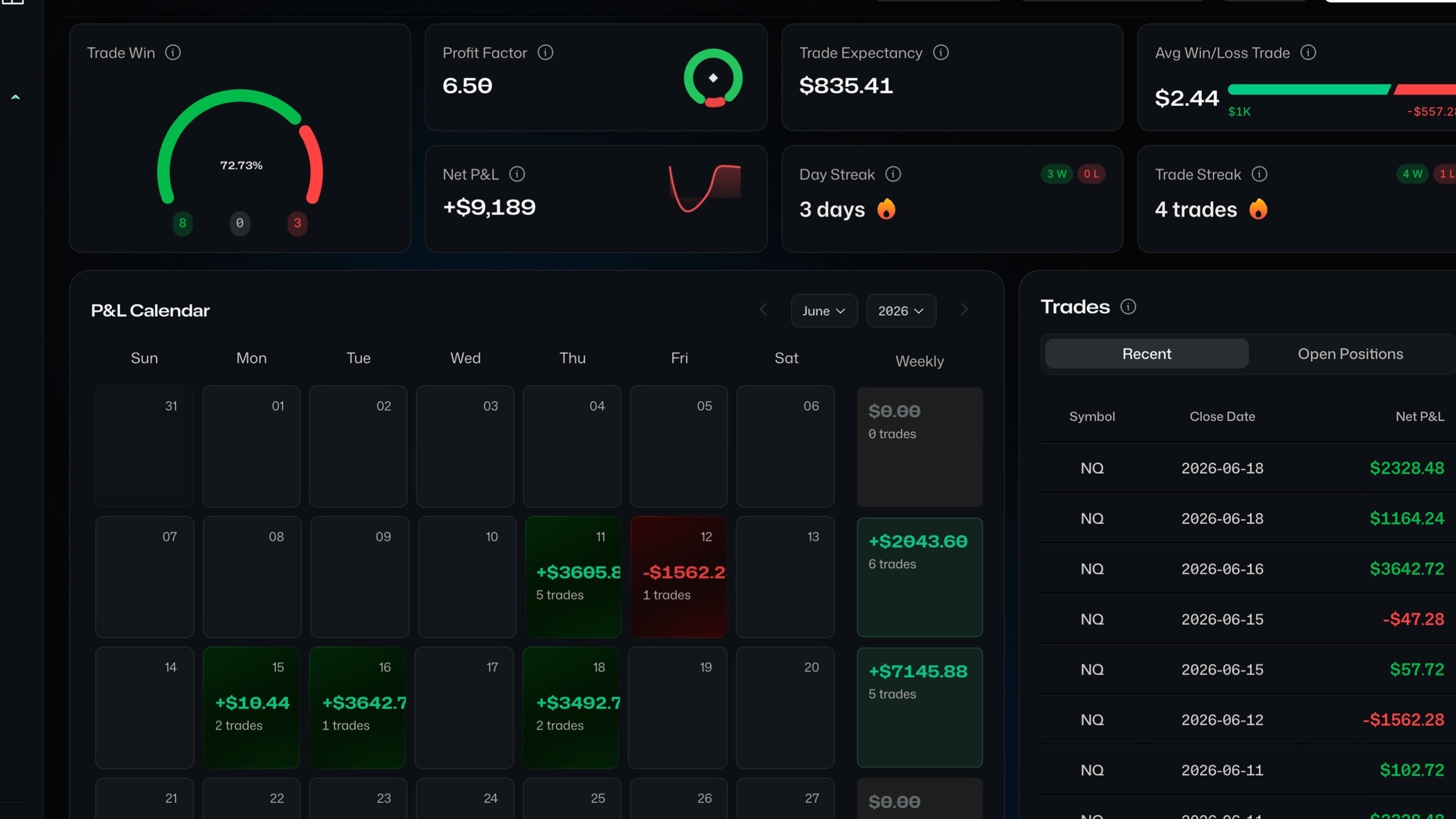The width and height of the screenshot is (1456, 819).
Task: Select calendar day 12 with the loss
Action: pos(679,577)
